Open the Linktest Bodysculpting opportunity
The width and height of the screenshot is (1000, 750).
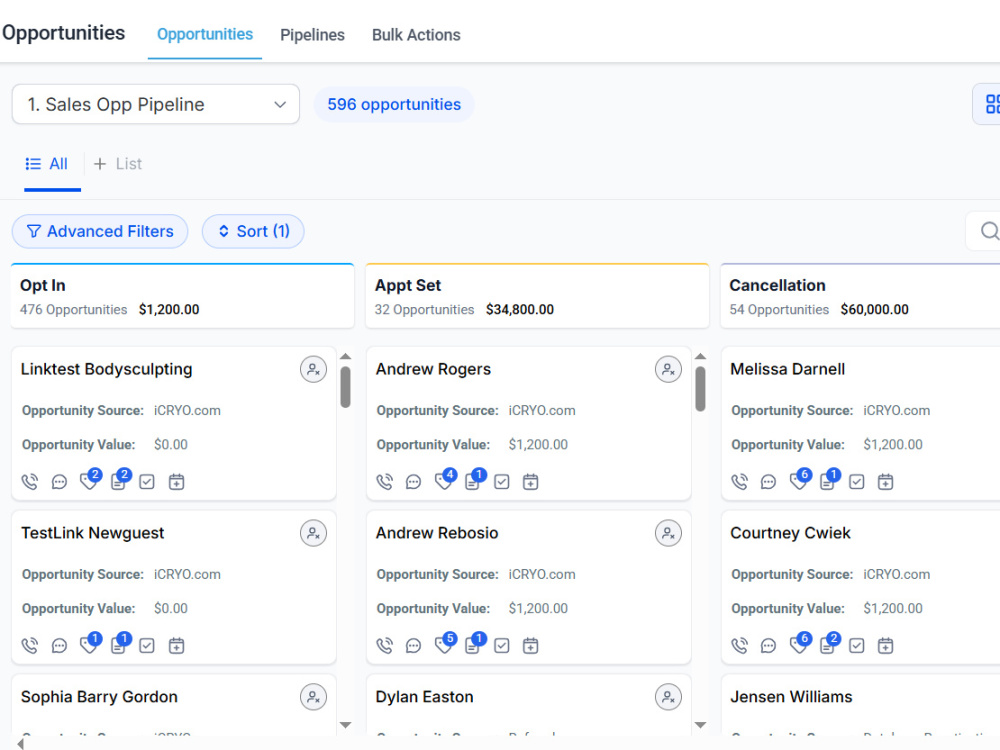107,369
